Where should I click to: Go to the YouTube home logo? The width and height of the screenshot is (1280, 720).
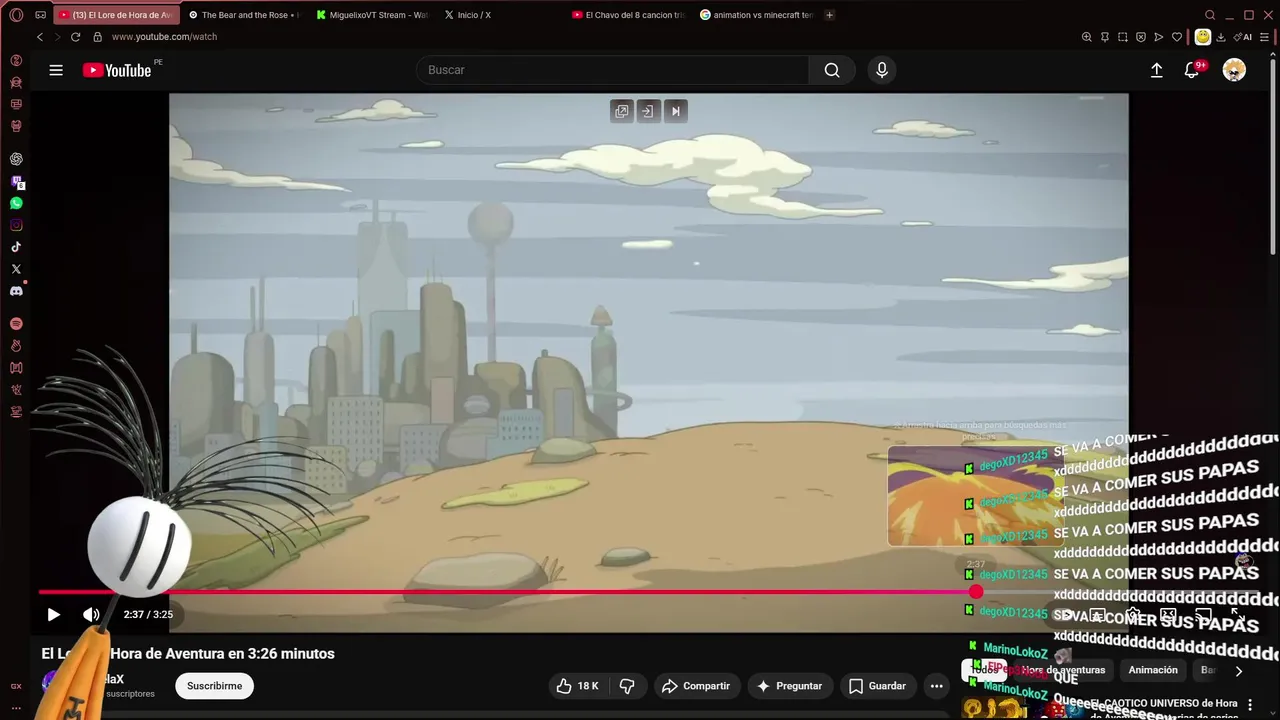(117, 70)
